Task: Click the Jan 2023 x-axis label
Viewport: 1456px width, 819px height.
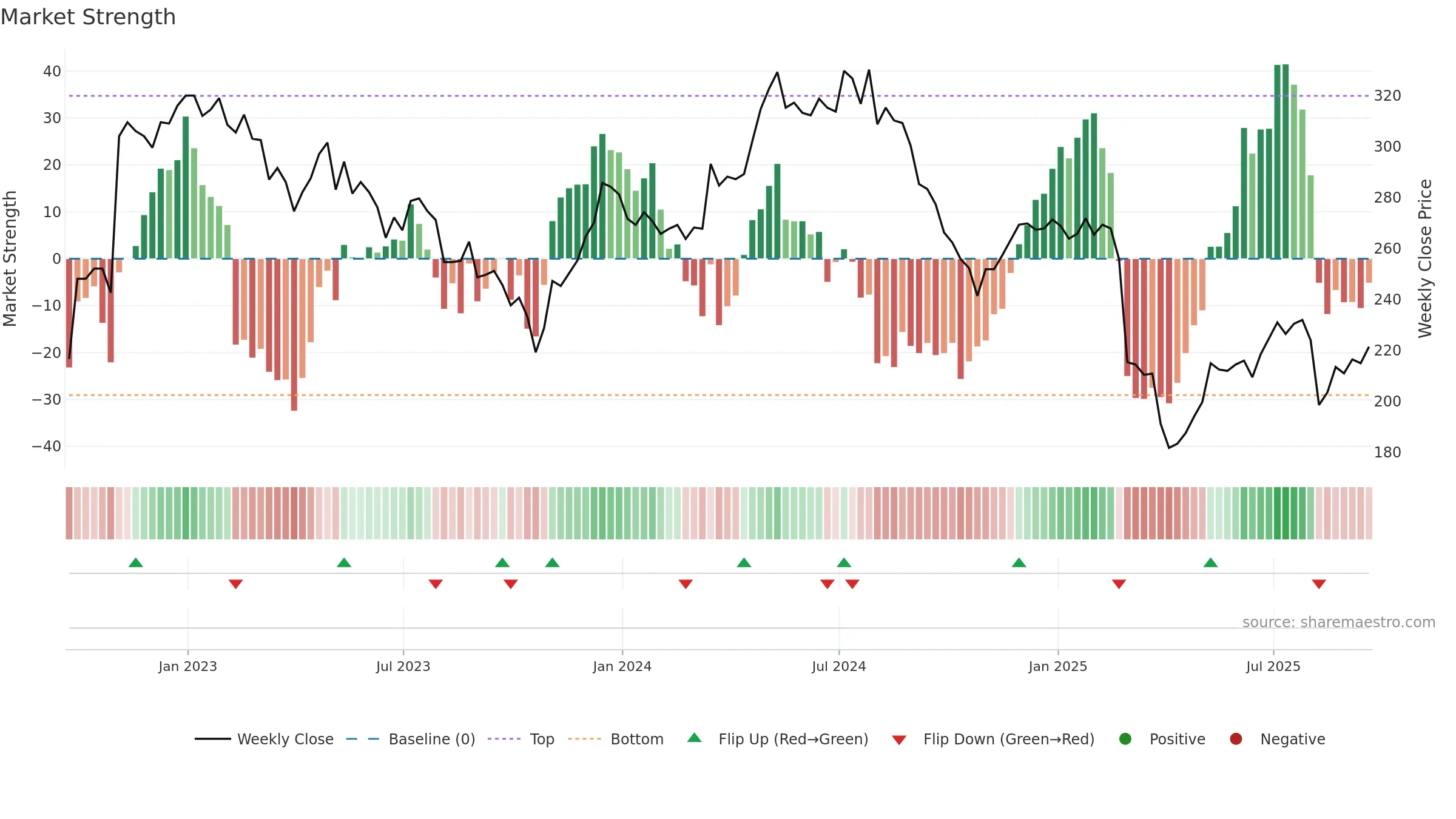Action: pos(187,666)
